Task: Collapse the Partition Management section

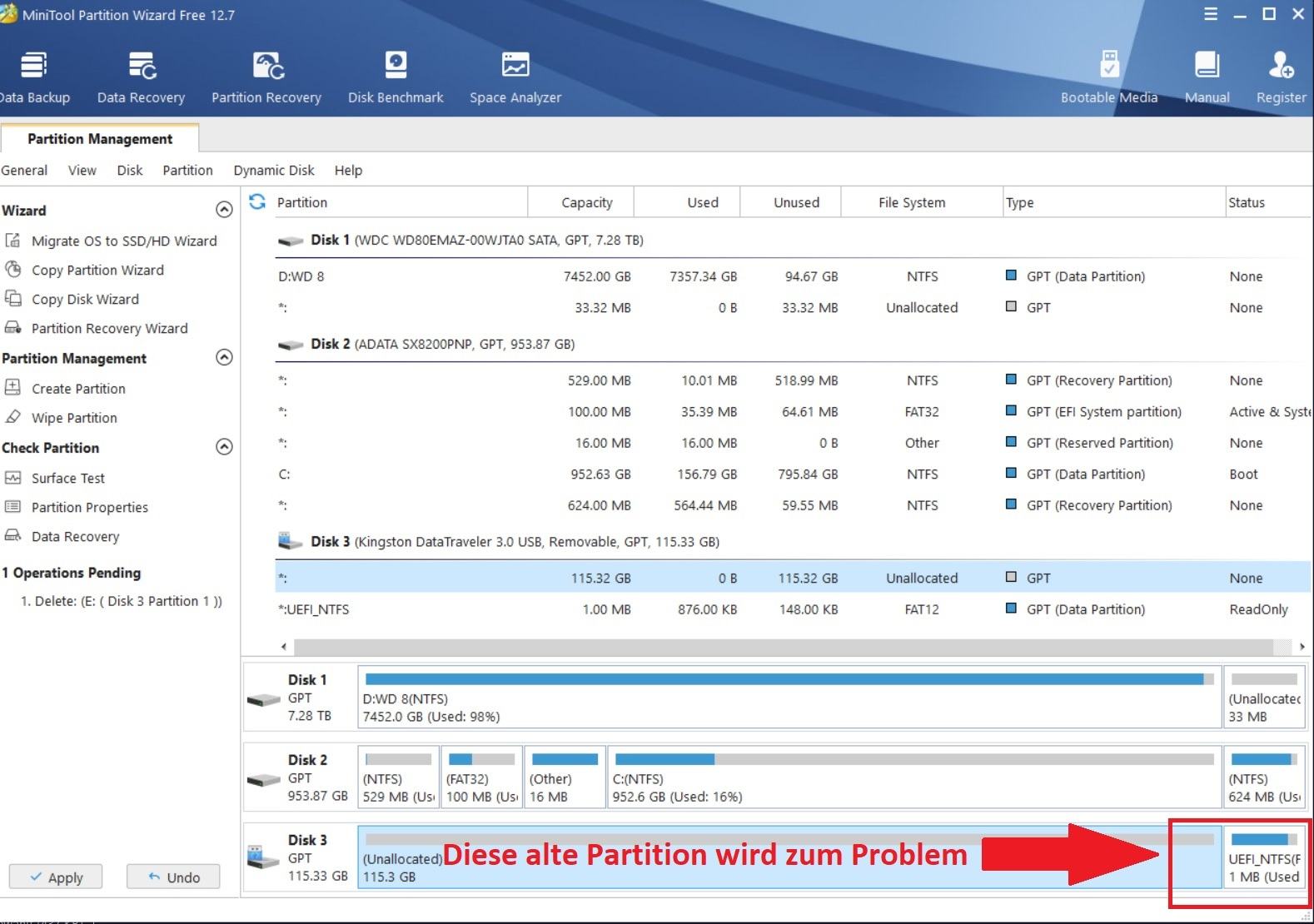Action: [x=224, y=357]
